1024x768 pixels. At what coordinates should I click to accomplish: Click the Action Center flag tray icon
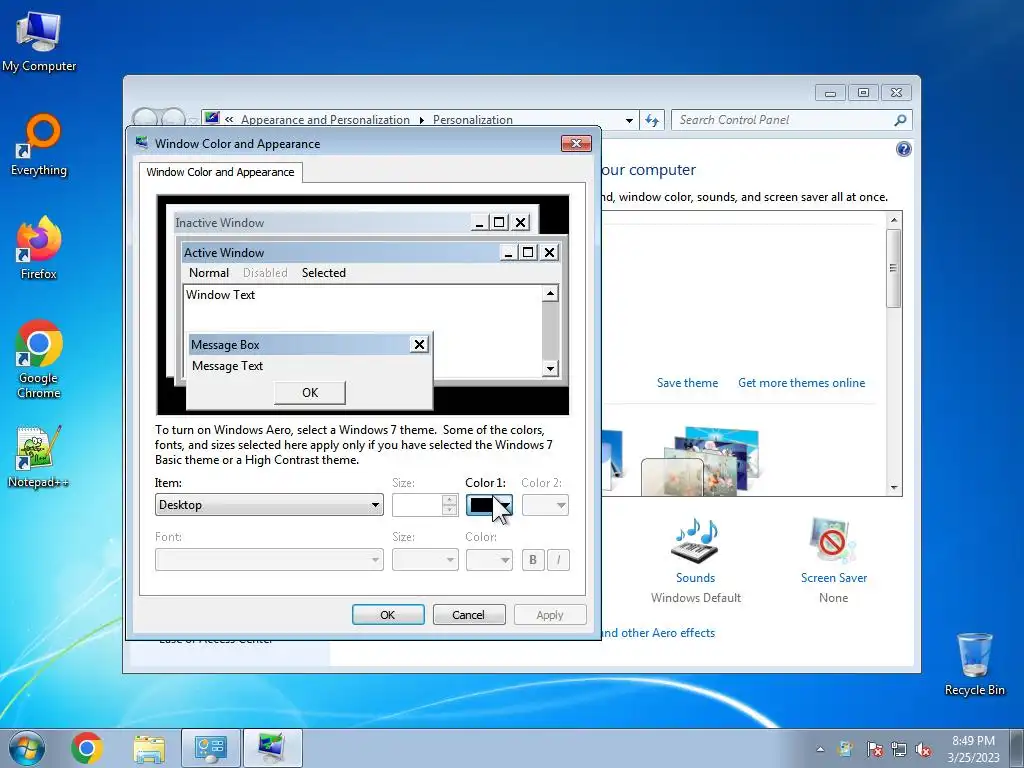[x=874, y=750]
